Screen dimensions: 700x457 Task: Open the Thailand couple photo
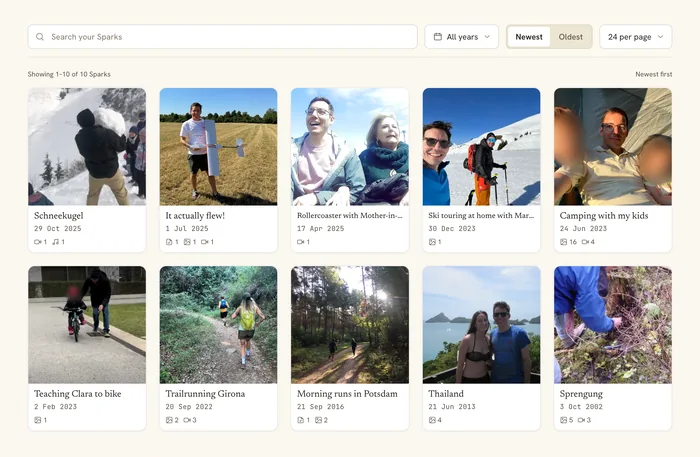click(481, 325)
